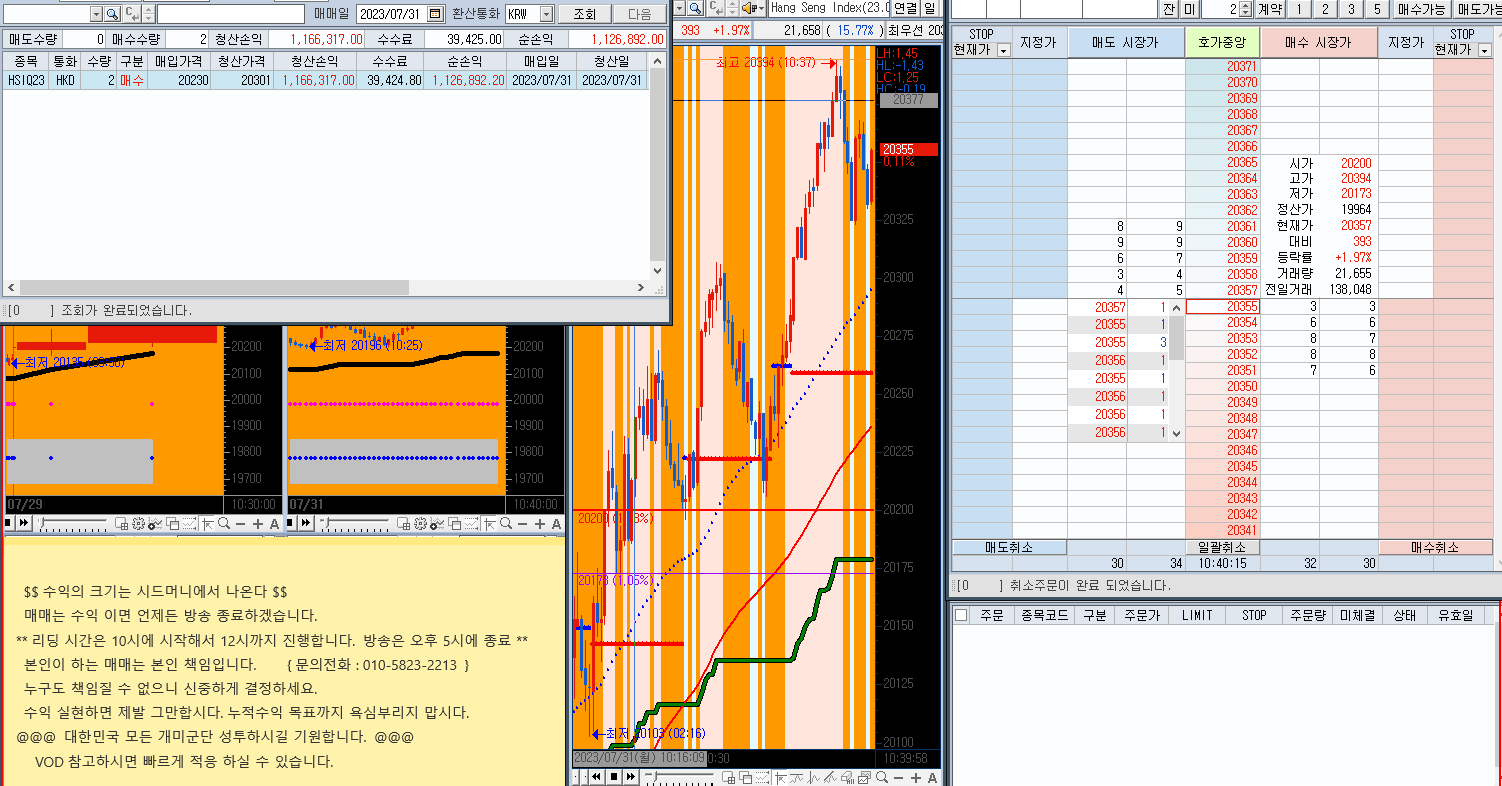The image size is (1502, 786).
Task: Click the gear settings icon in the 07/31 chart toolbar
Action: pos(420,523)
